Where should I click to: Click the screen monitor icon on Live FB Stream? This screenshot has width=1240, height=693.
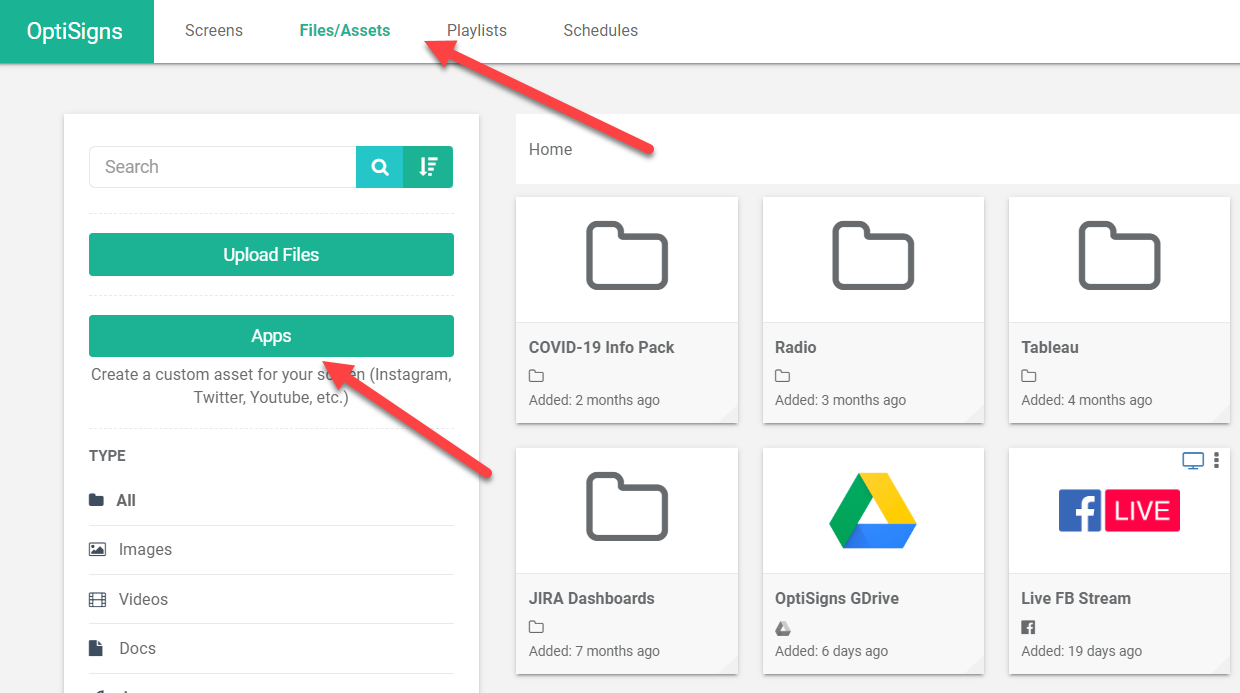1192,460
